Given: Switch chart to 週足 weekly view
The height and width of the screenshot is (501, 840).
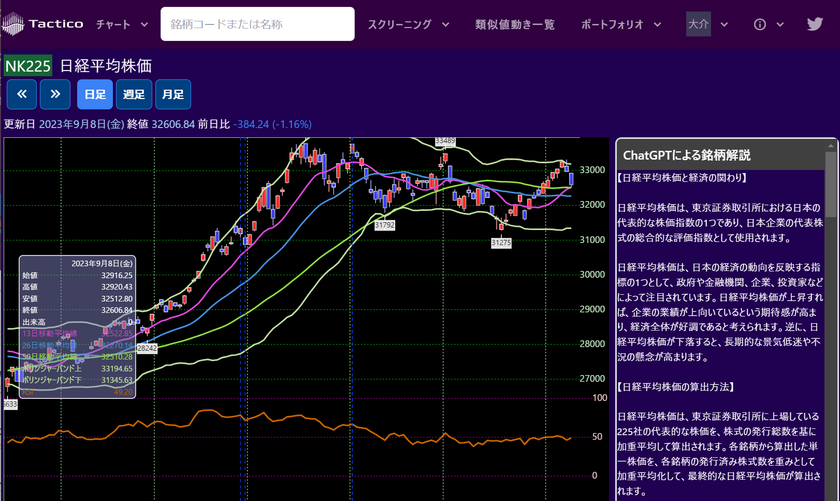Looking at the screenshot, I should [134, 94].
